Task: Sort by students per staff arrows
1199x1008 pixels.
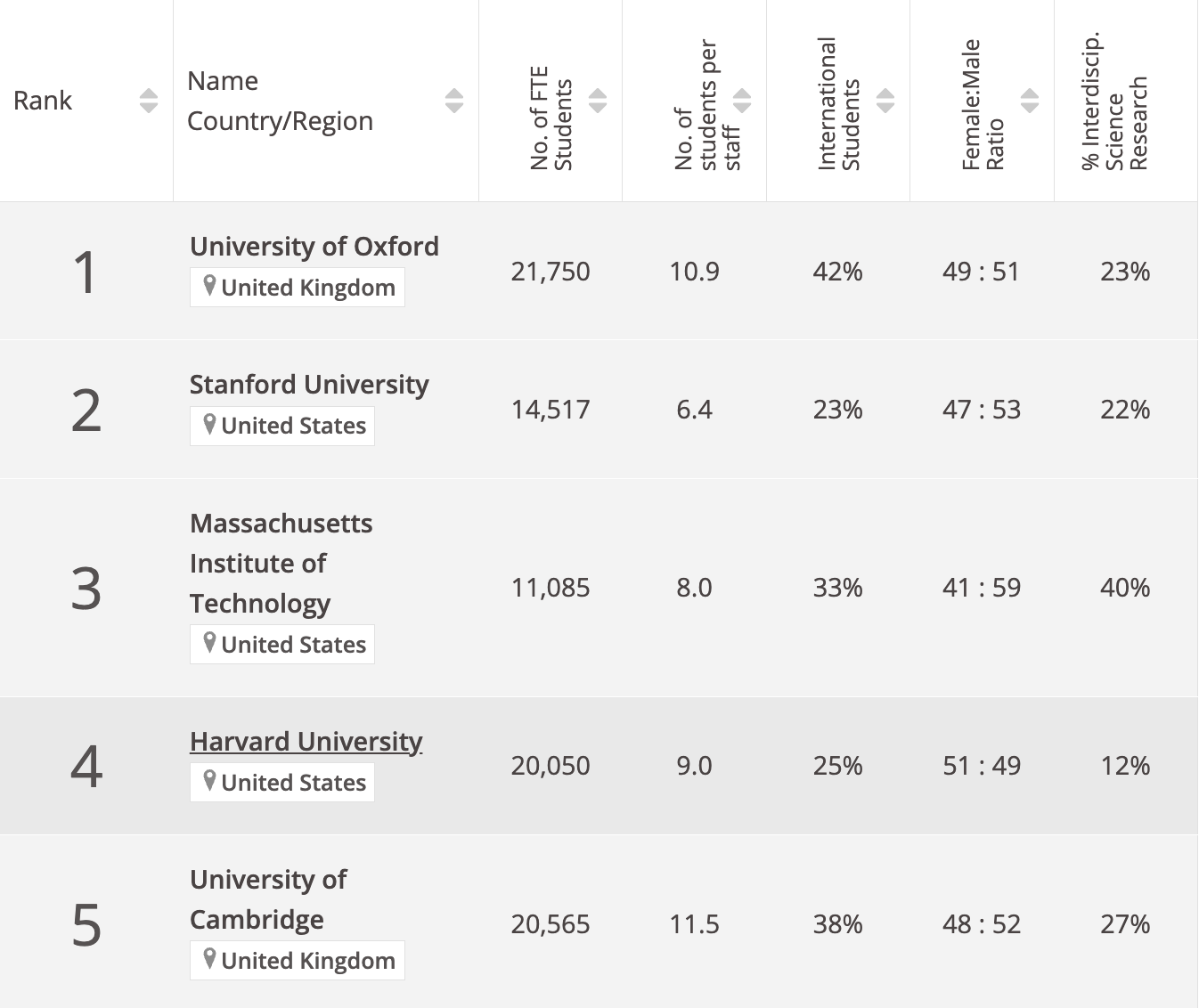Action: click(x=742, y=101)
